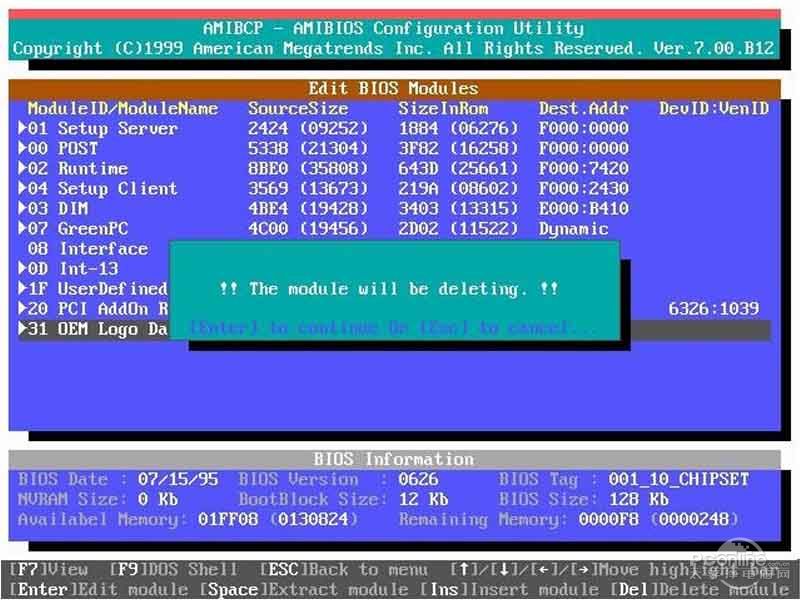Viewport: 800px width, 600px height.
Task: Click the arrow marker before 1F UserDefined
Action: [x=22, y=288]
